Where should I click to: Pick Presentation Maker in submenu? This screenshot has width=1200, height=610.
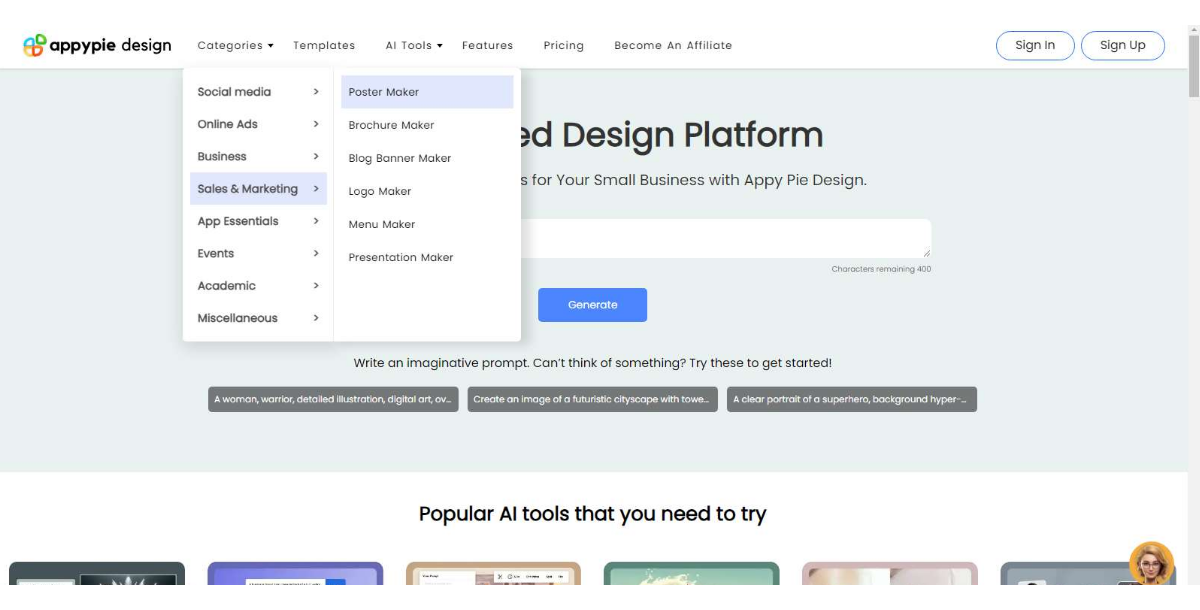tap(401, 257)
